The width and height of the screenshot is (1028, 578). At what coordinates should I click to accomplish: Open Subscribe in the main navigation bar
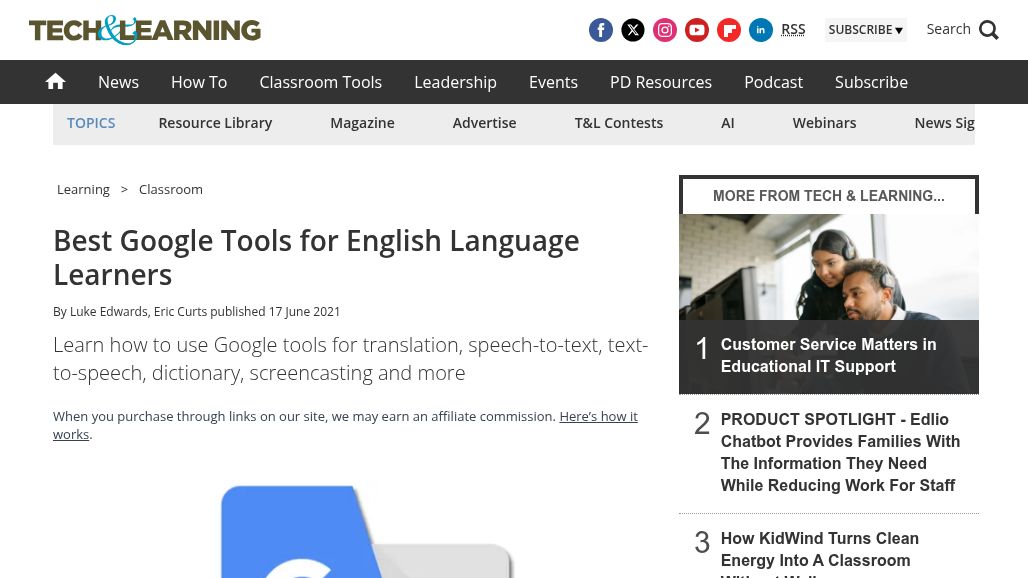coord(871,82)
